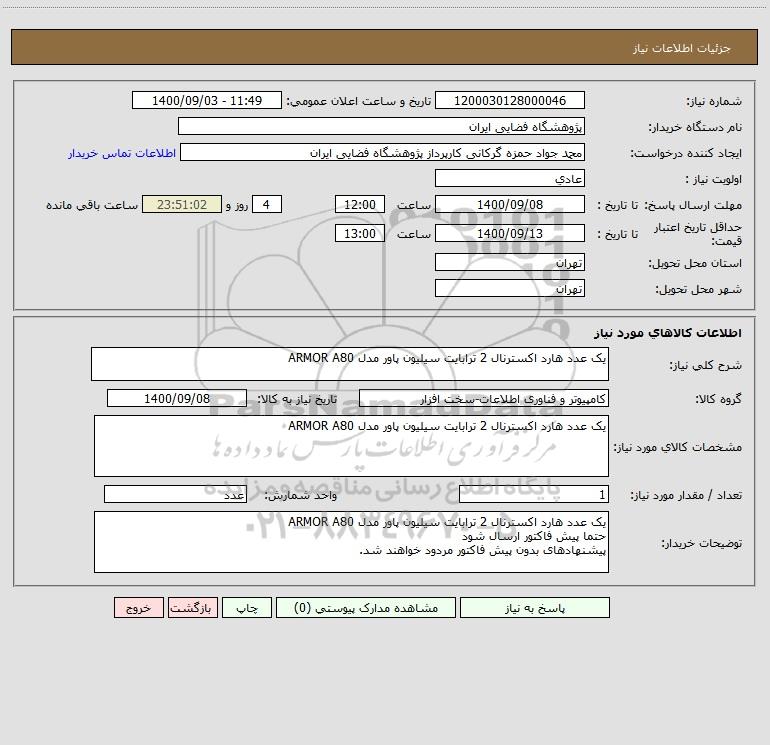Click تاریخ نیاز به کالا date field
The width and height of the screenshot is (770, 745).
click(177, 398)
